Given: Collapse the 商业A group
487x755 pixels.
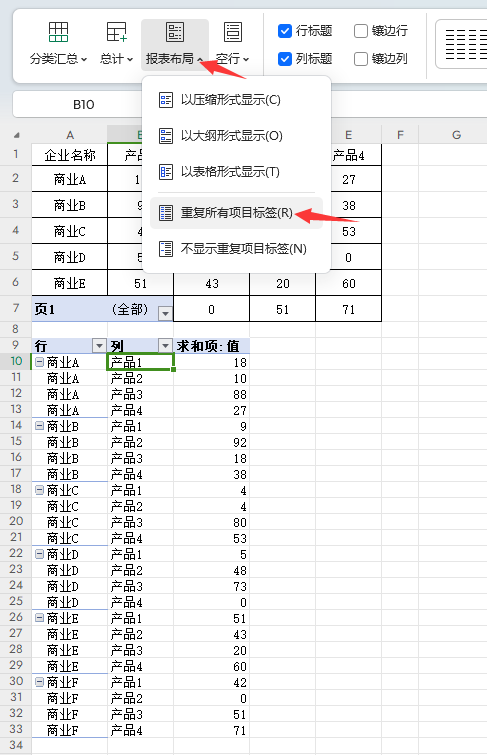Looking at the screenshot, I should 39,362.
